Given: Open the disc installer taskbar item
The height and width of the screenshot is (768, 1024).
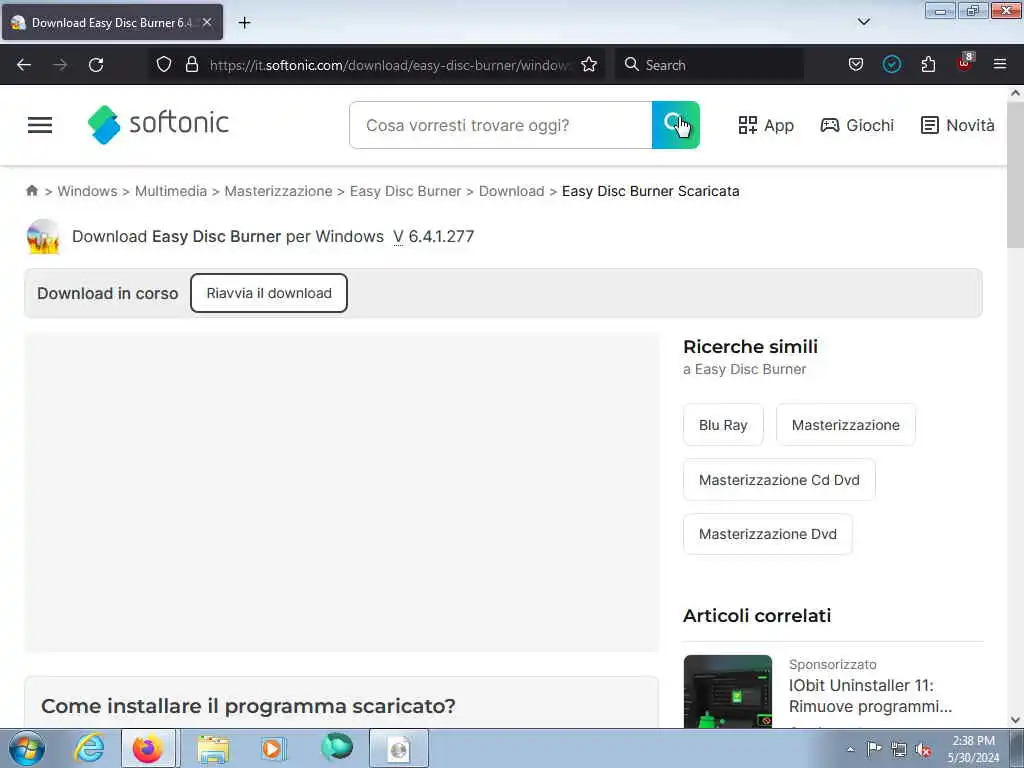Looking at the screenshot, I should point(399,748).
